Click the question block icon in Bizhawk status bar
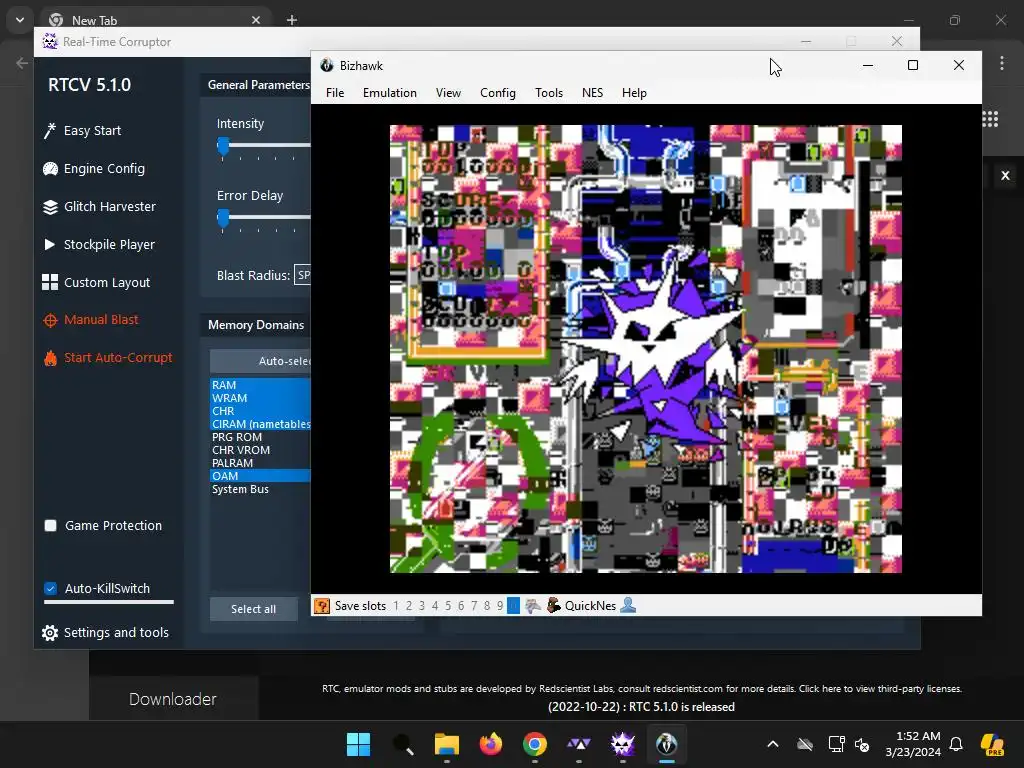The image size is (1024, 768). pos(322,606)
